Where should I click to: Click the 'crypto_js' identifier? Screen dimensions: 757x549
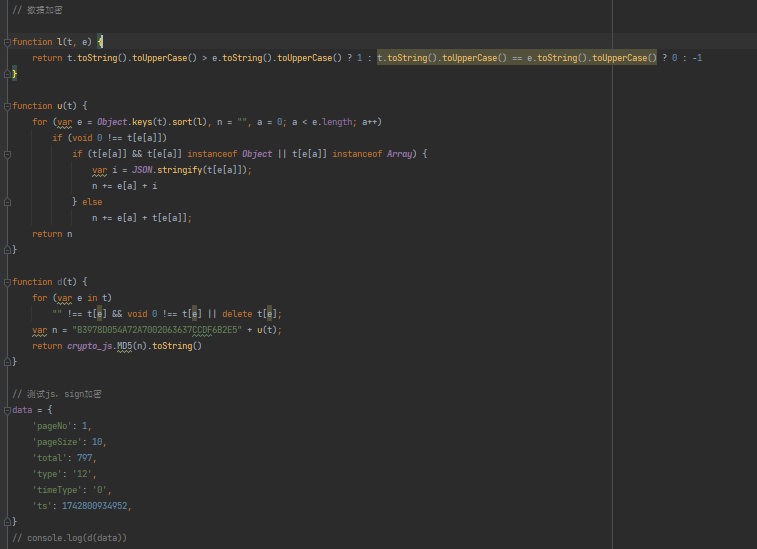tap(90, 346)
